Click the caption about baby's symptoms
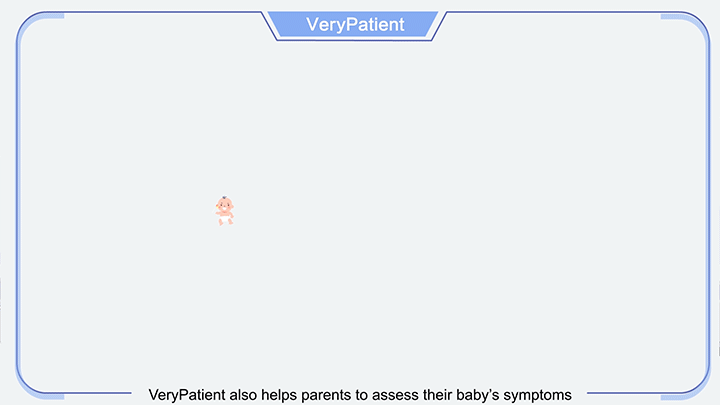 click(x=360, y=395)
